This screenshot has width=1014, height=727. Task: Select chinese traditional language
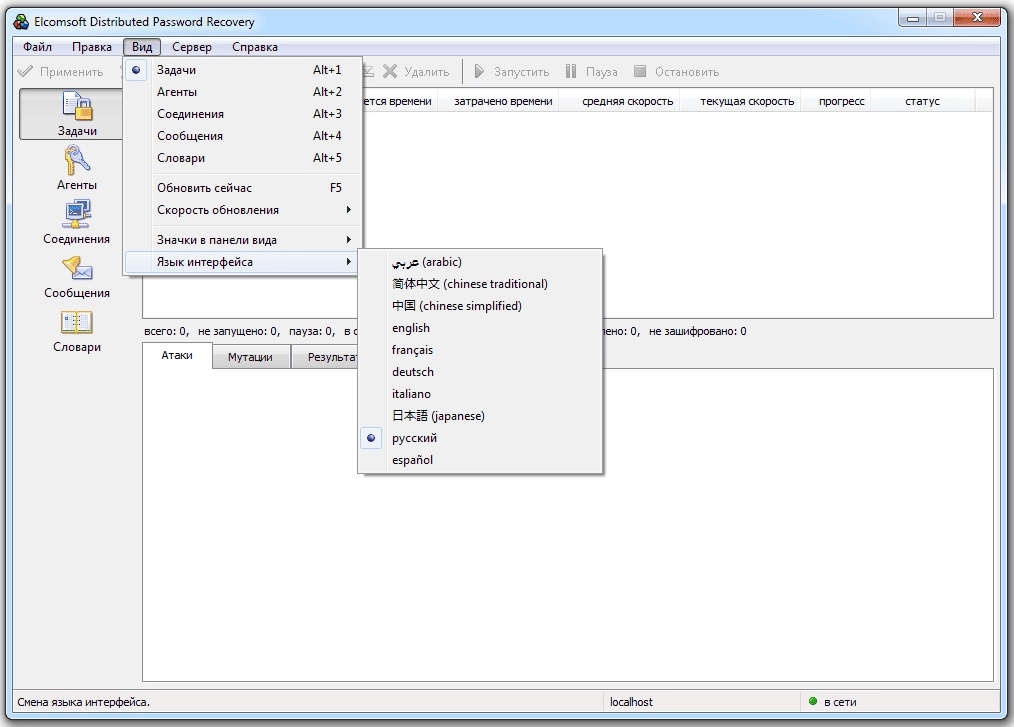pyautogui.click(x=480, y=284)
